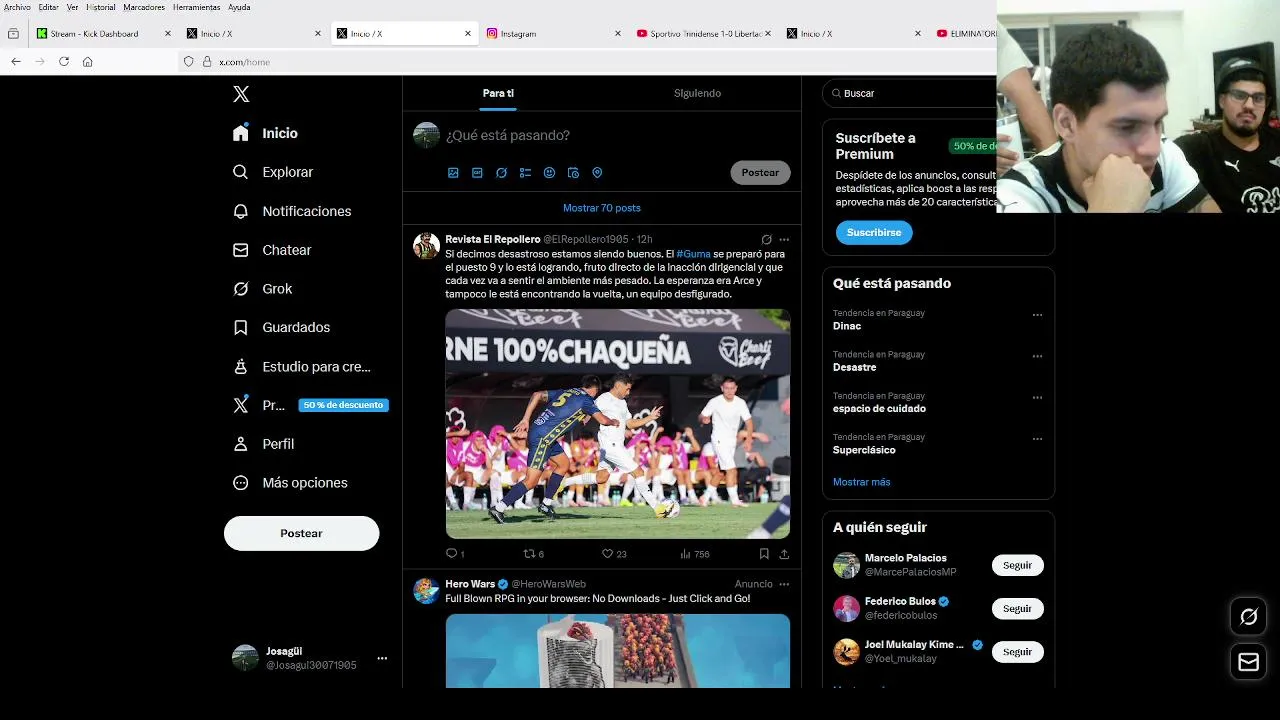
Task: Add a location tag to the post
Action: [x=597, y=173]
